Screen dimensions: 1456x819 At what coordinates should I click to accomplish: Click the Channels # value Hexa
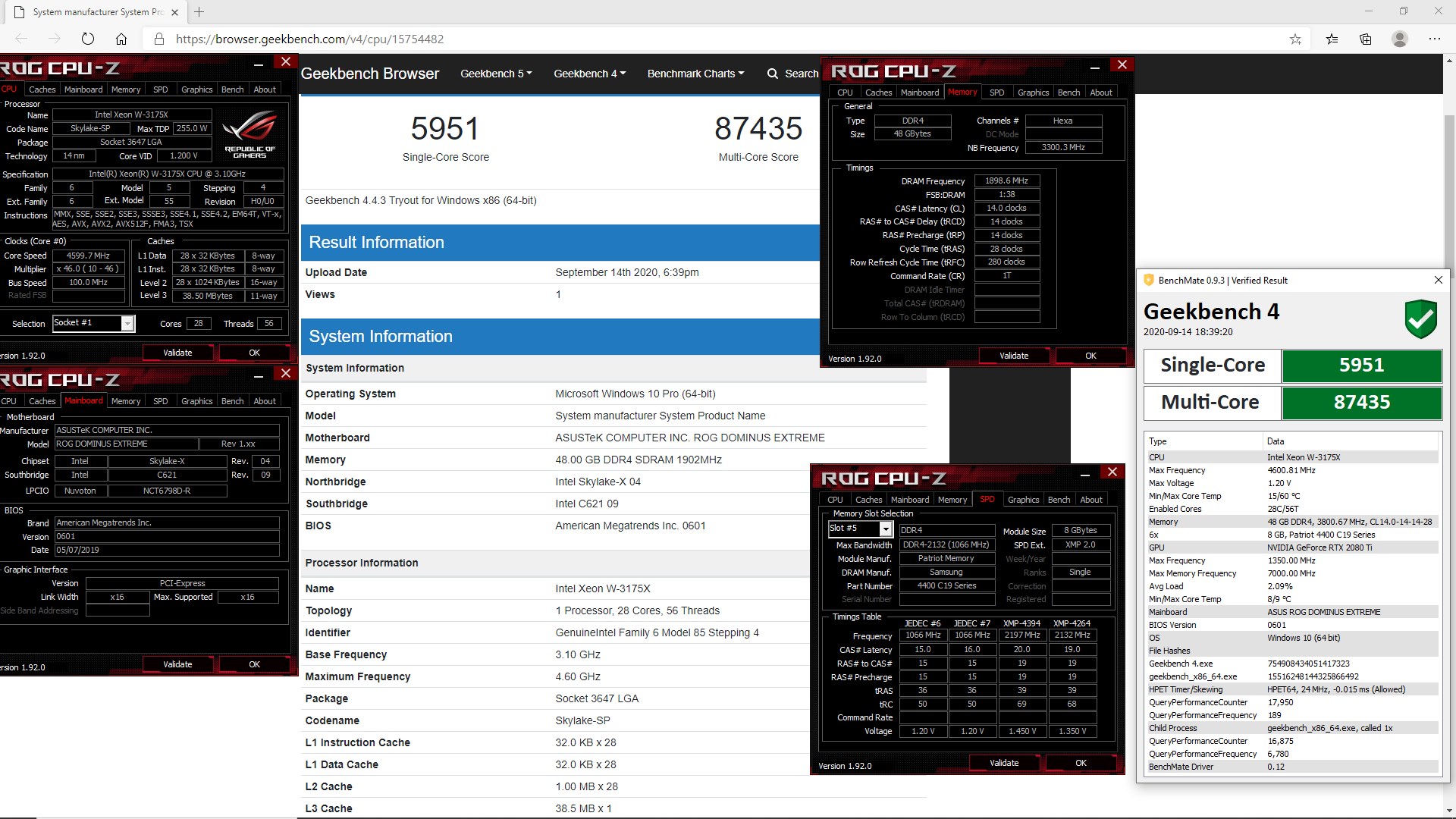coord(1062,121)
